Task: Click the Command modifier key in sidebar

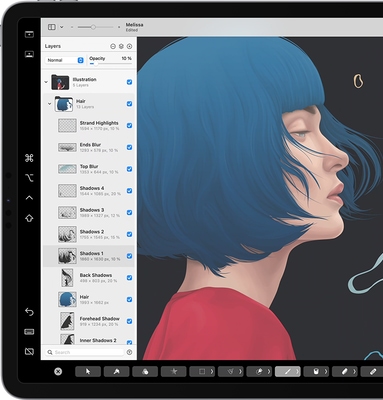Action: [29, 158]
